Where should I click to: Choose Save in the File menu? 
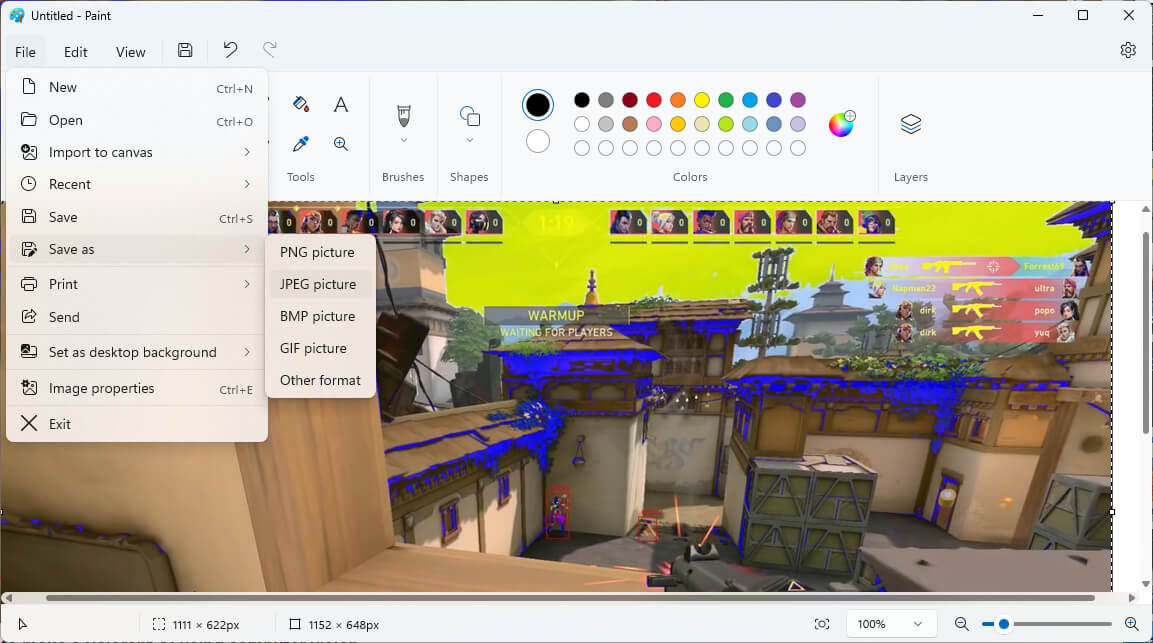coord(137,217)
